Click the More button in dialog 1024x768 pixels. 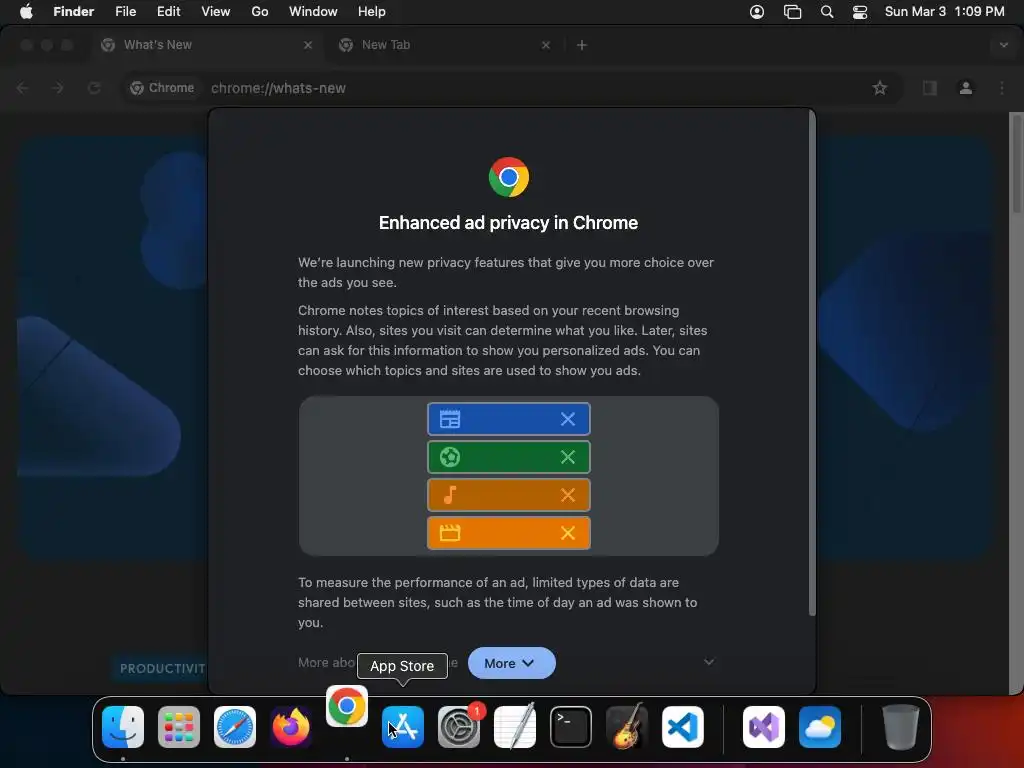pyautogui.click(x=511, y=663)
